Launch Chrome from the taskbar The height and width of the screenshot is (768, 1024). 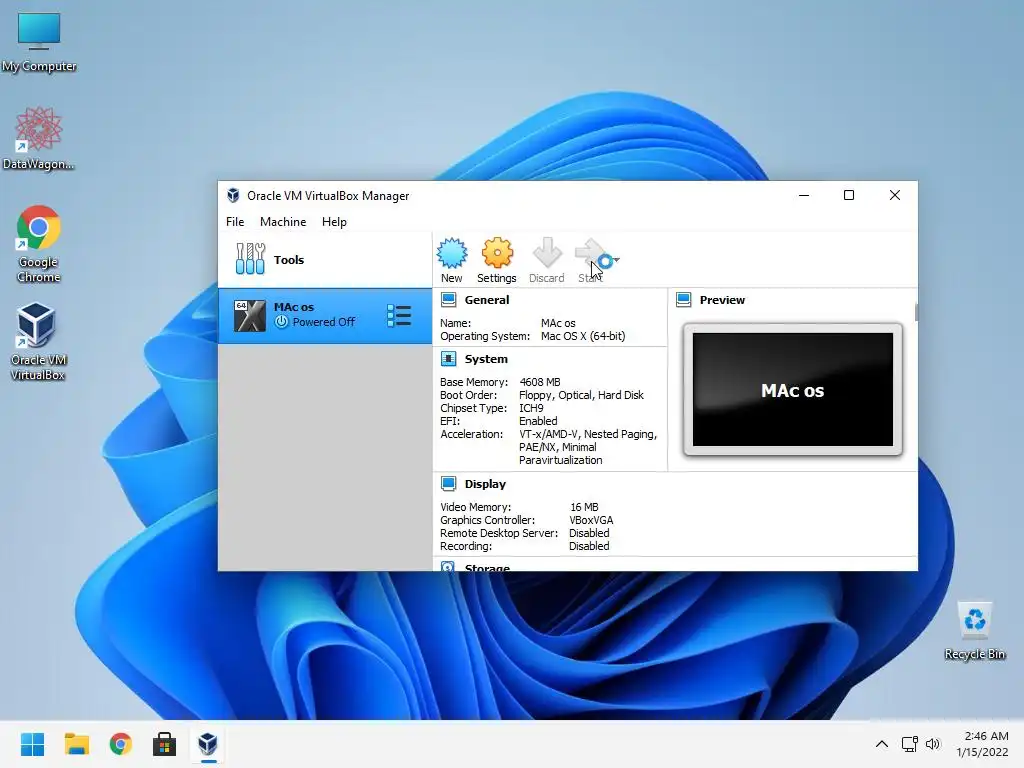tap(121, 744)
